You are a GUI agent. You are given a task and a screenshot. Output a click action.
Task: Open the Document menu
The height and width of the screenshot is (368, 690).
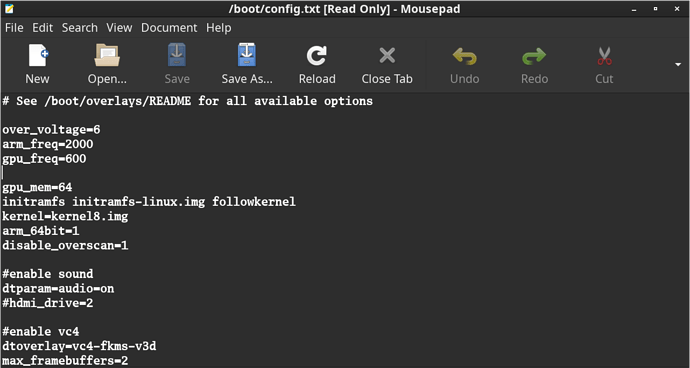click(169, 28)
